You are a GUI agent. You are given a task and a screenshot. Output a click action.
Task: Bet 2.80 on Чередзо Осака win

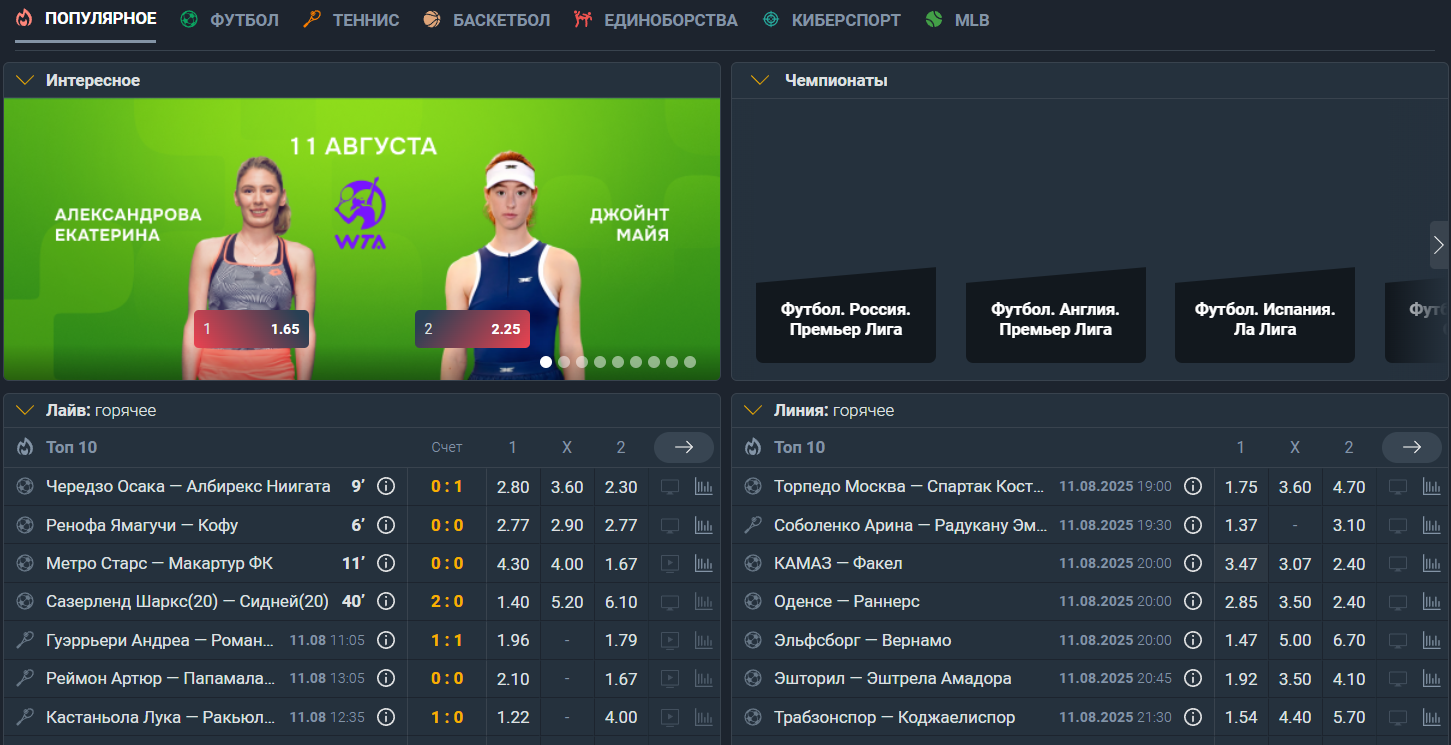(x=513, y=487)
